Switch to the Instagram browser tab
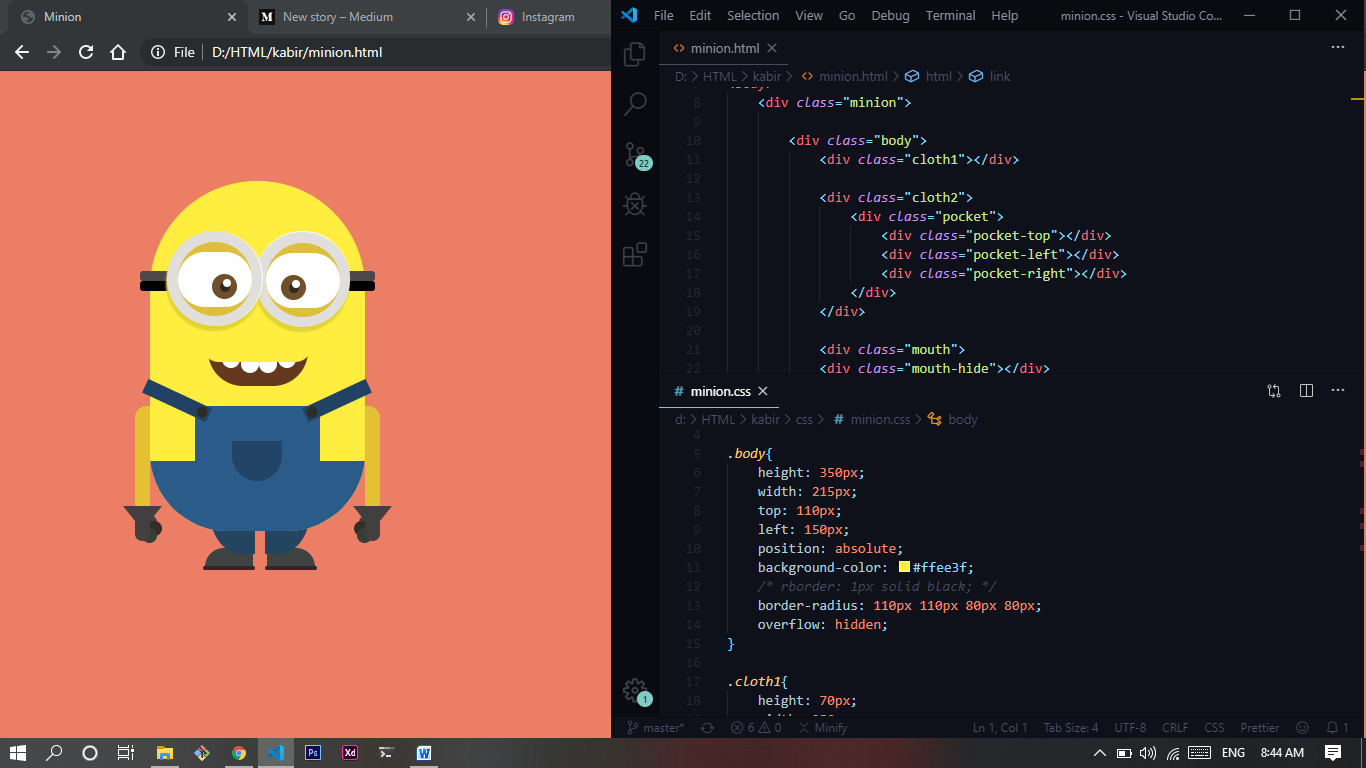1366x768 pixels. coord(549,17)
